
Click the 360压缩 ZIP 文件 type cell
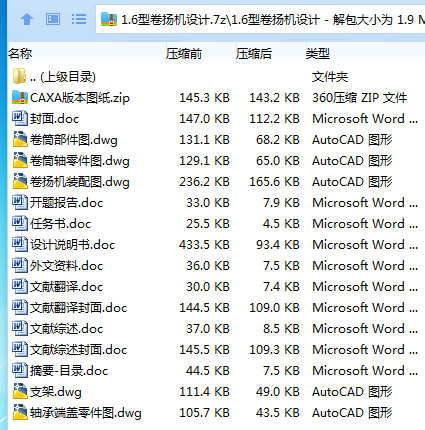359,98
